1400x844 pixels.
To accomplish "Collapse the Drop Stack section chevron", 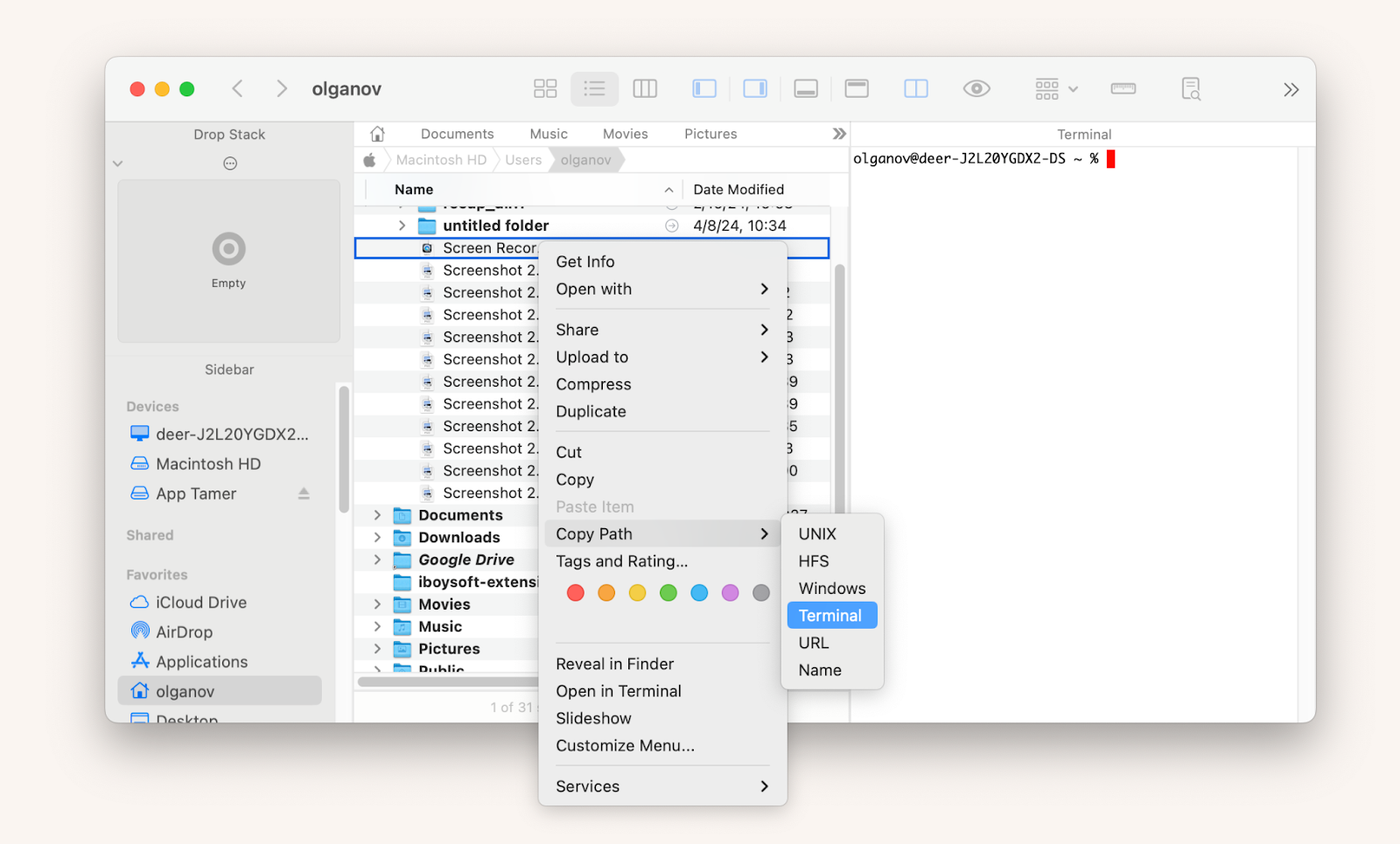I will pos(117,163).
